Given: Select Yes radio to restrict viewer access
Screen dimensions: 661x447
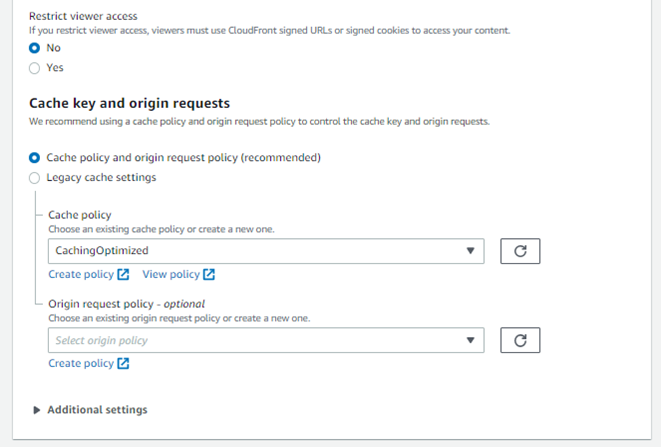Looking at the screenshot, I should pyautogui.click(x=35, y=68).
